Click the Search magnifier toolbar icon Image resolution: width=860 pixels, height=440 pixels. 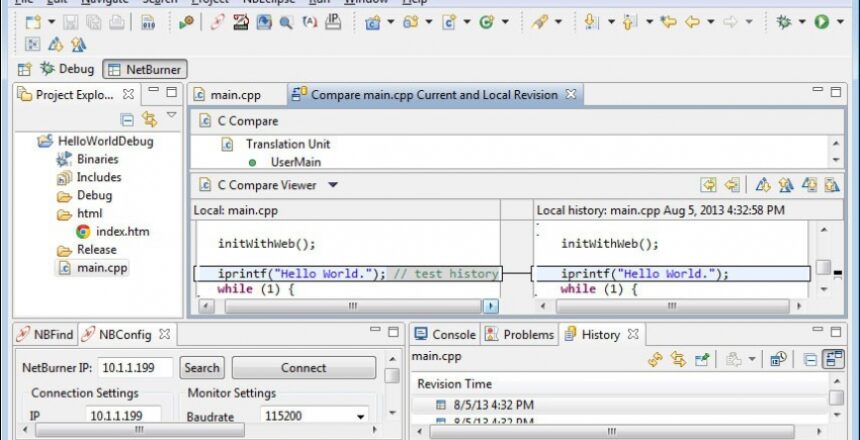(286, 22)
